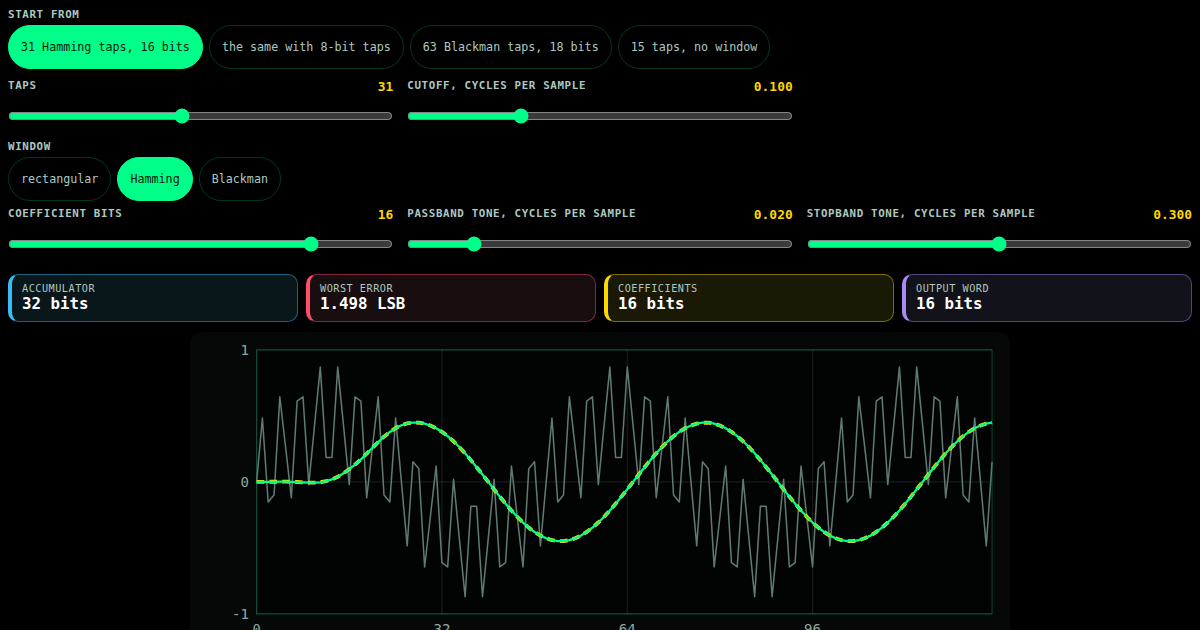
Task: Click the cutoff value "0.100"
Action: (773, 87)
